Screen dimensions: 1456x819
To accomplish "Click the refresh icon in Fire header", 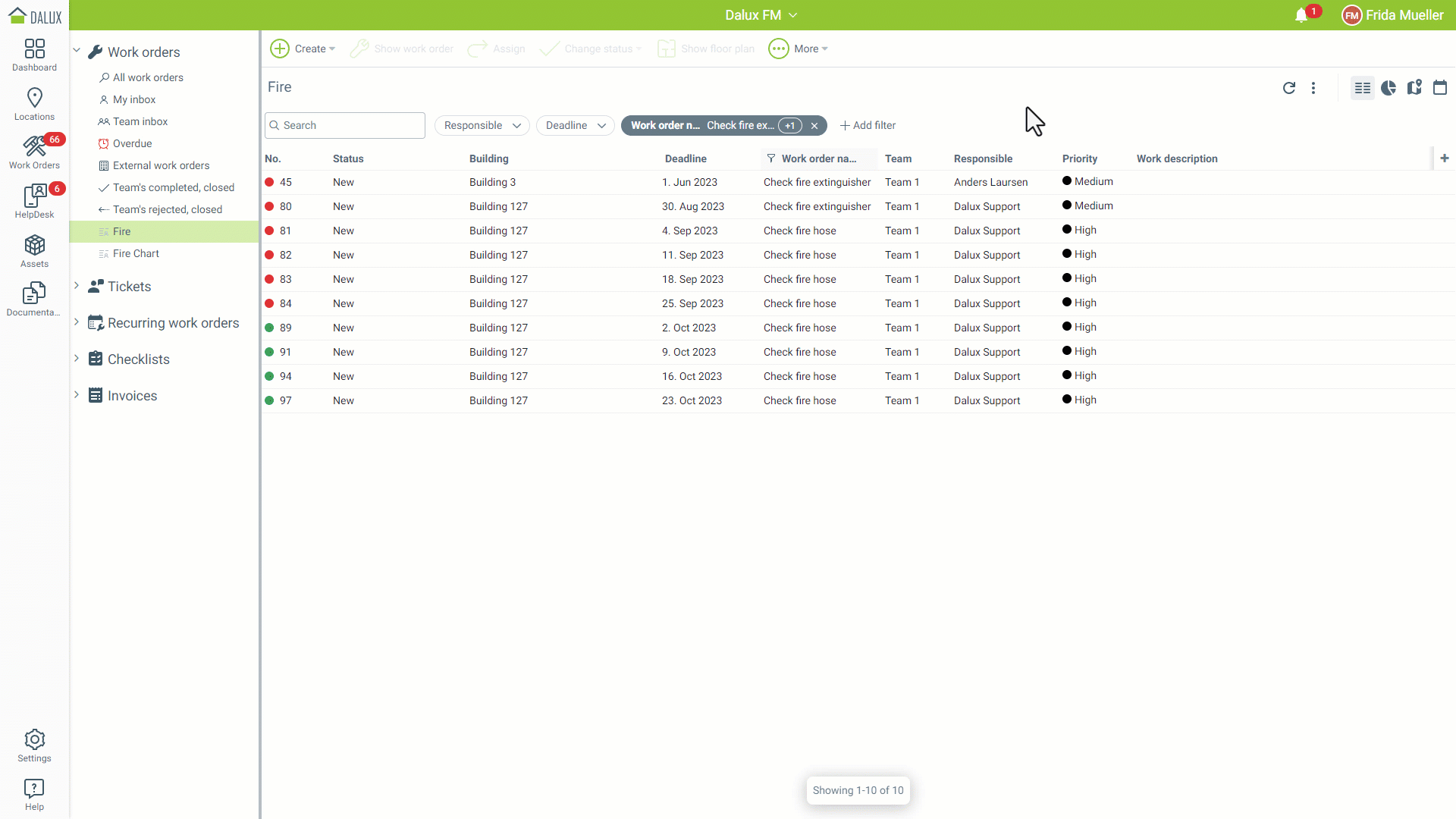I will (1288, 88).
